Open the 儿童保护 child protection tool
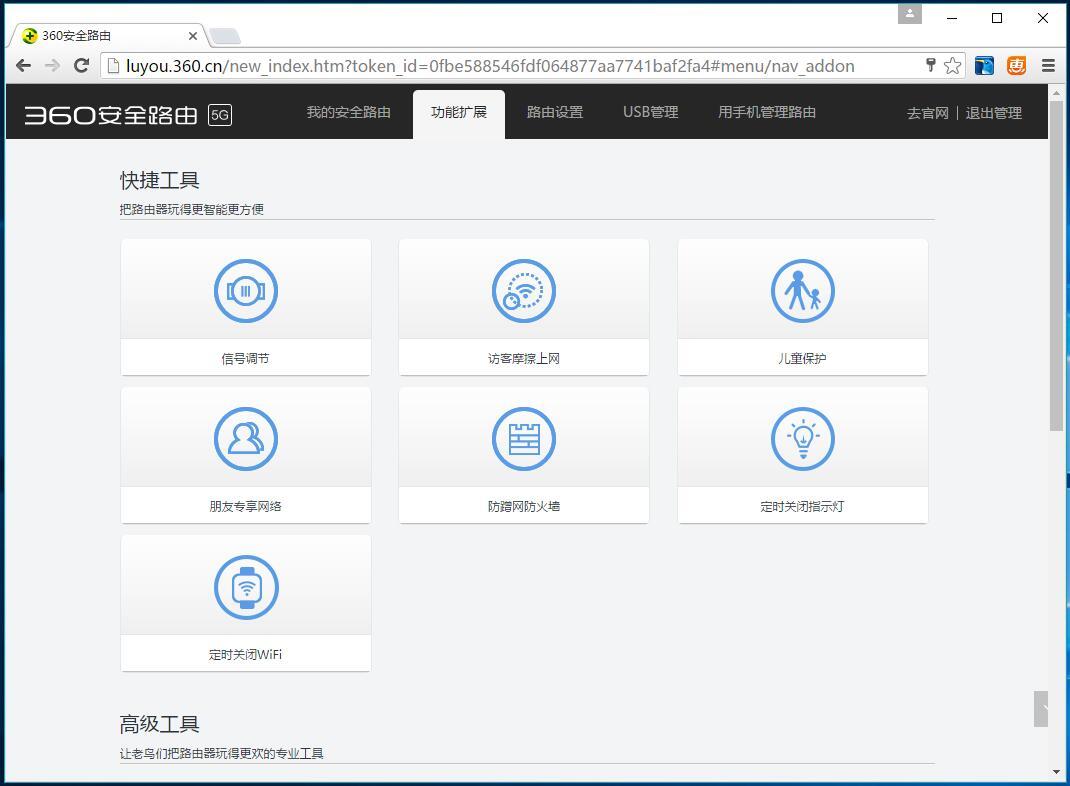This screenshot has width=1070, height=786. tap(802, 305)
